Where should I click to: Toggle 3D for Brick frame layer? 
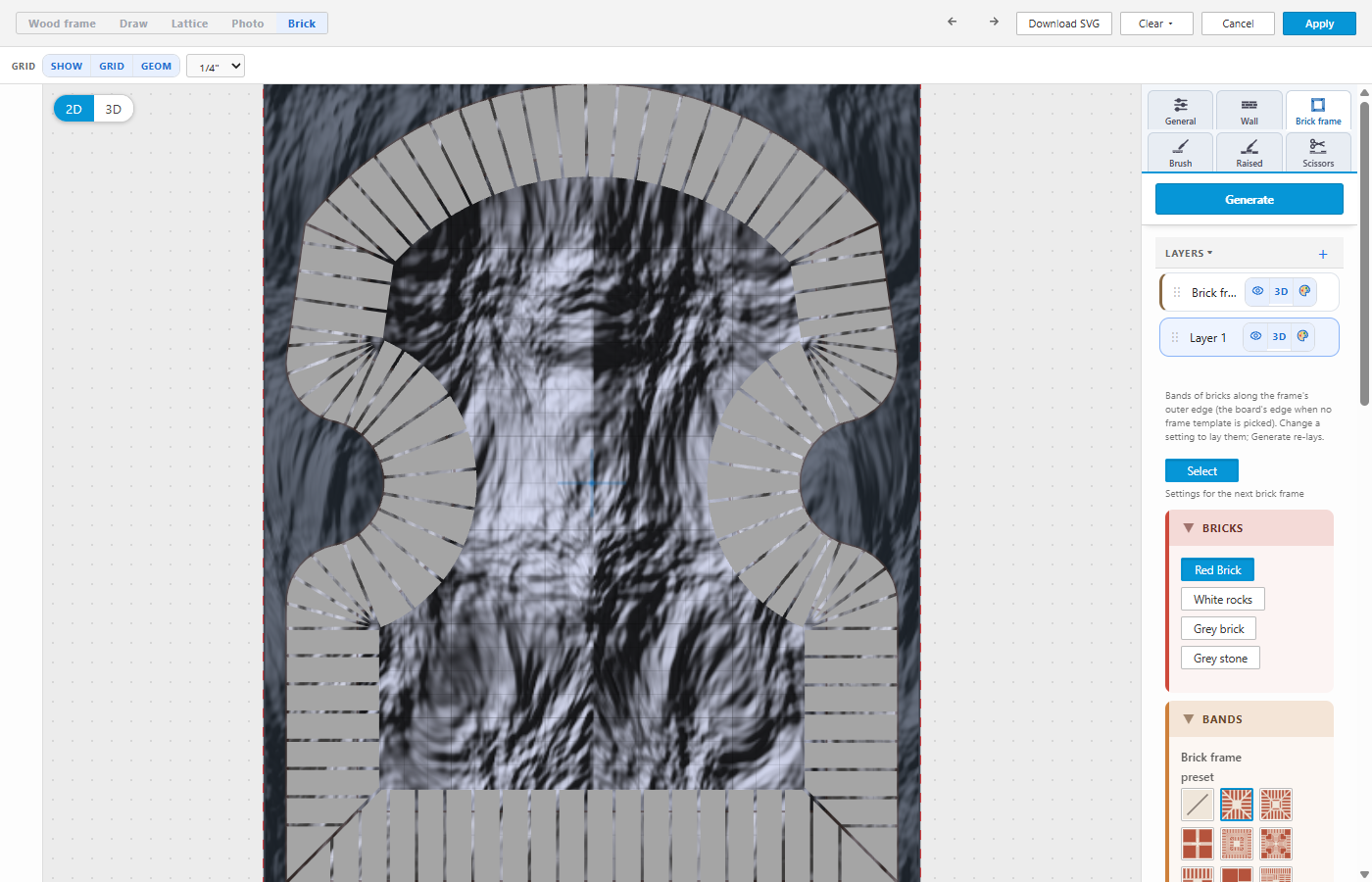pos(1281,291)
